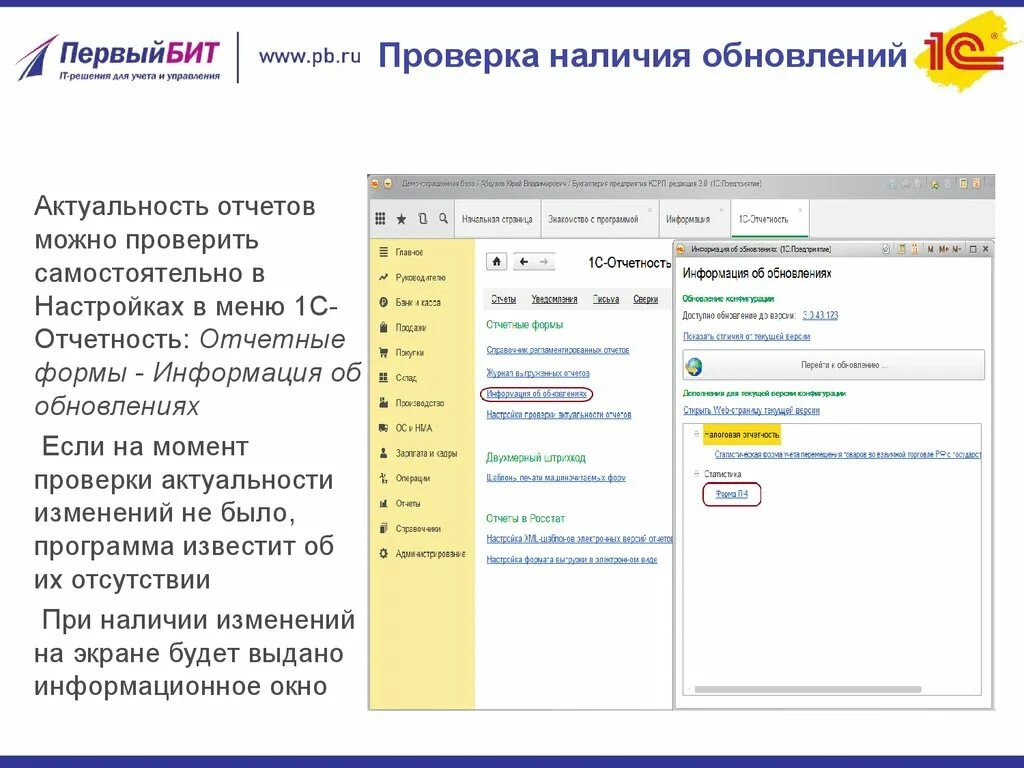This screenshot has width=1024, height=768.
Task: Open the Отчеты section
Action: pos(408,504)
